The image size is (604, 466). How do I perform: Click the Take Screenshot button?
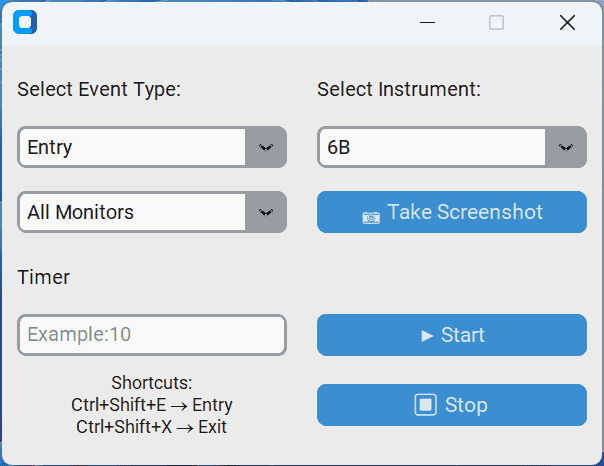pos(452,212)
